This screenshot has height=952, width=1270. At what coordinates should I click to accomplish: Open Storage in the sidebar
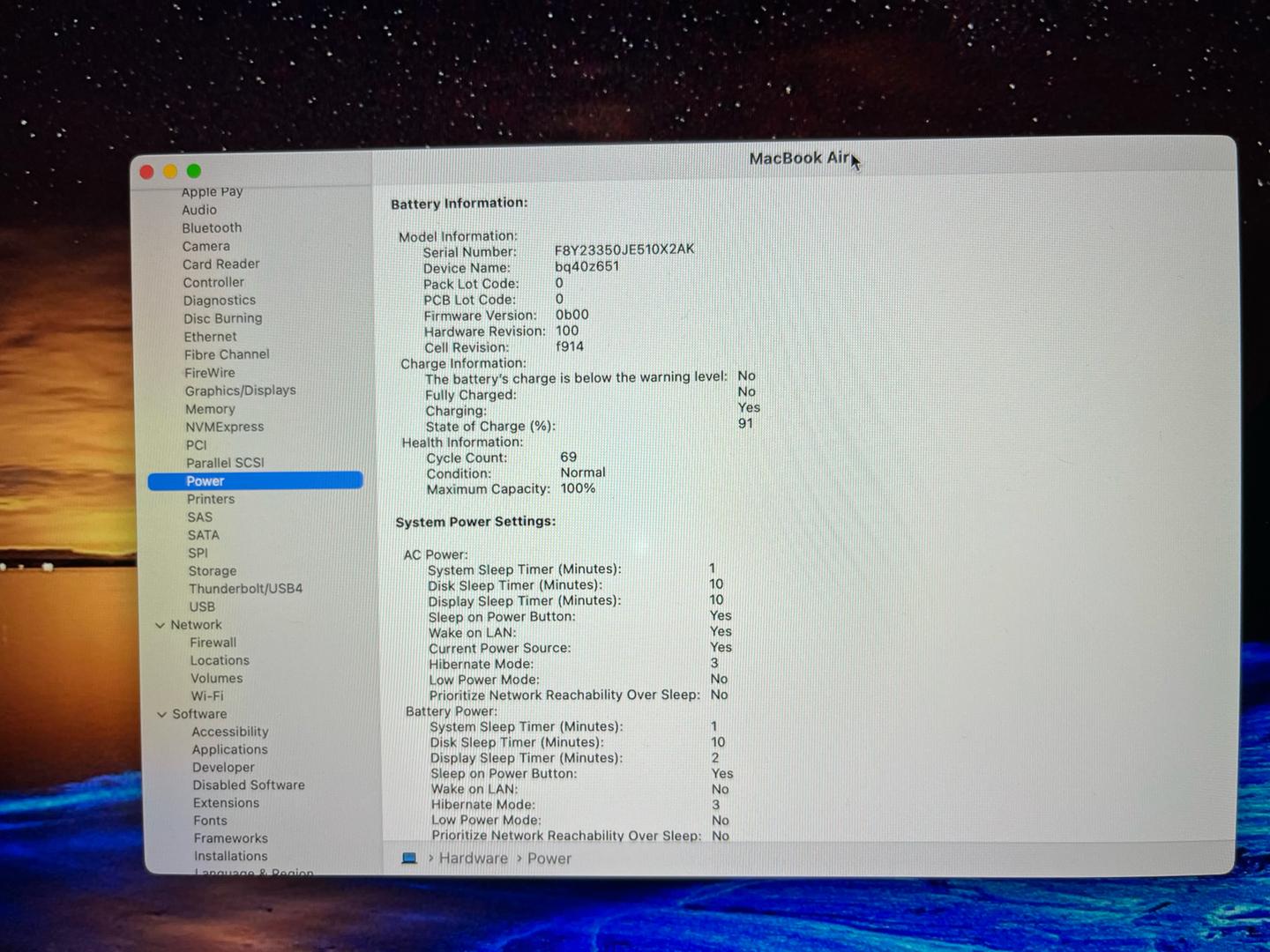[213, 571]
